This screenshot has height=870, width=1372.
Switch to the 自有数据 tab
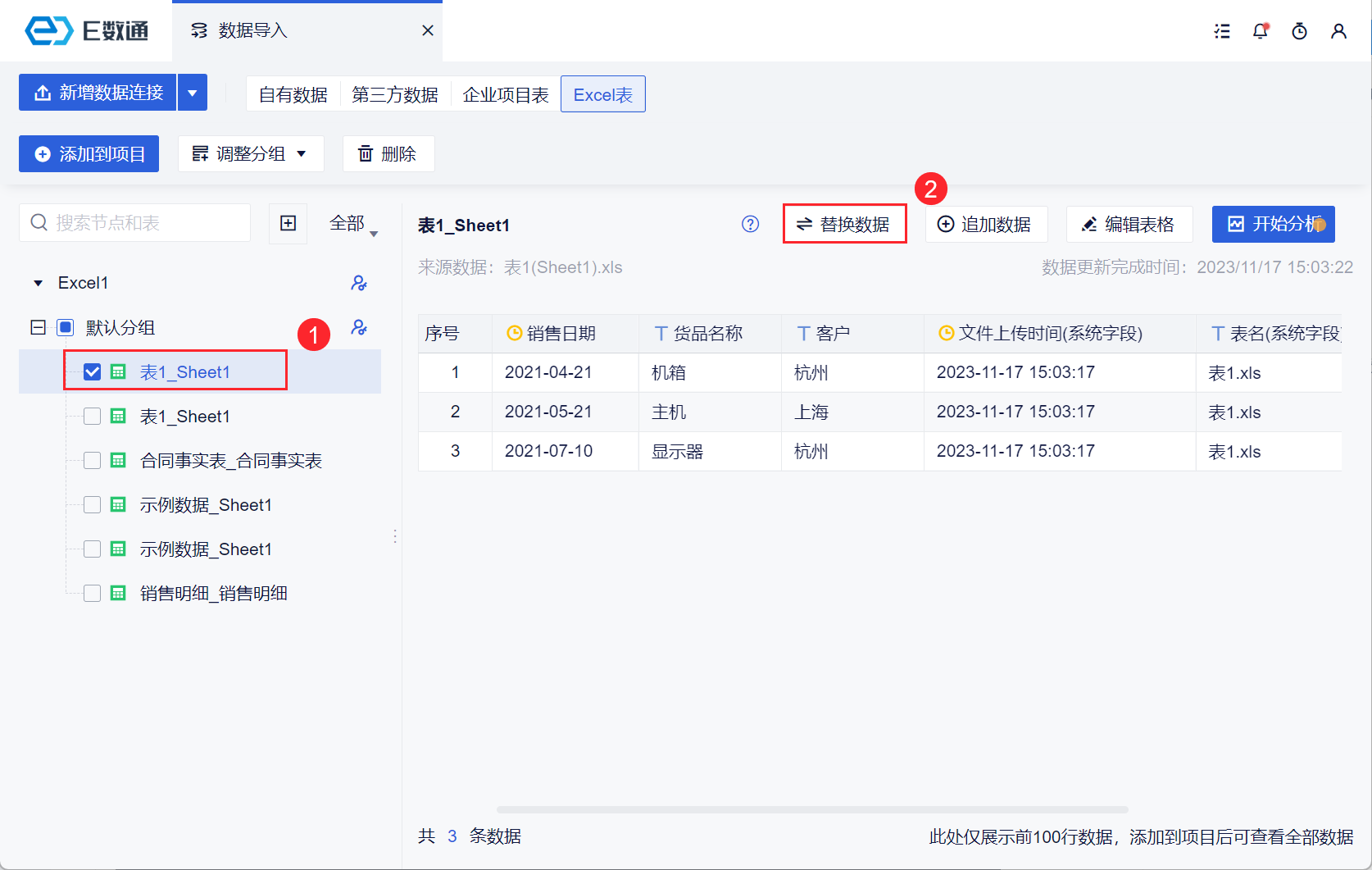(293, 95)
